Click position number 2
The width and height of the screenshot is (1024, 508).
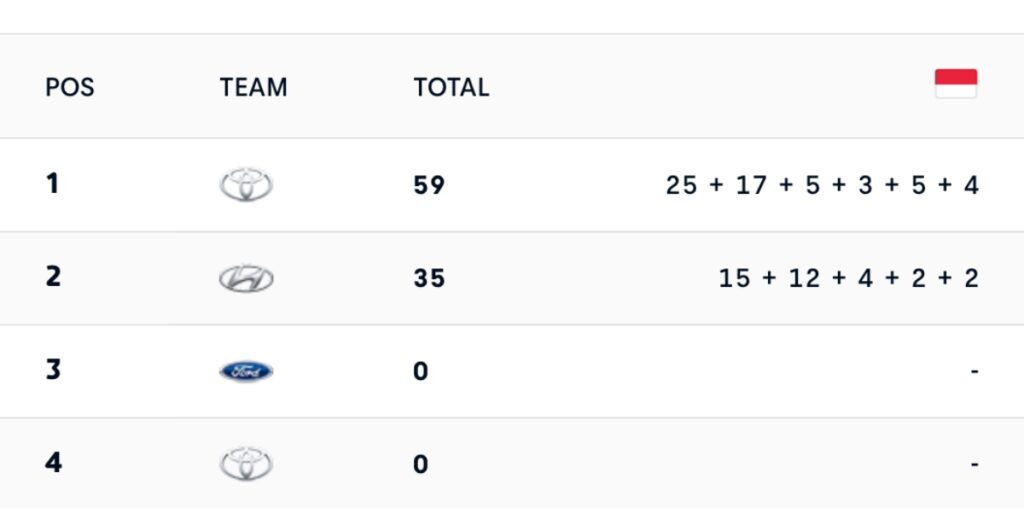click(x=53, y=277)
